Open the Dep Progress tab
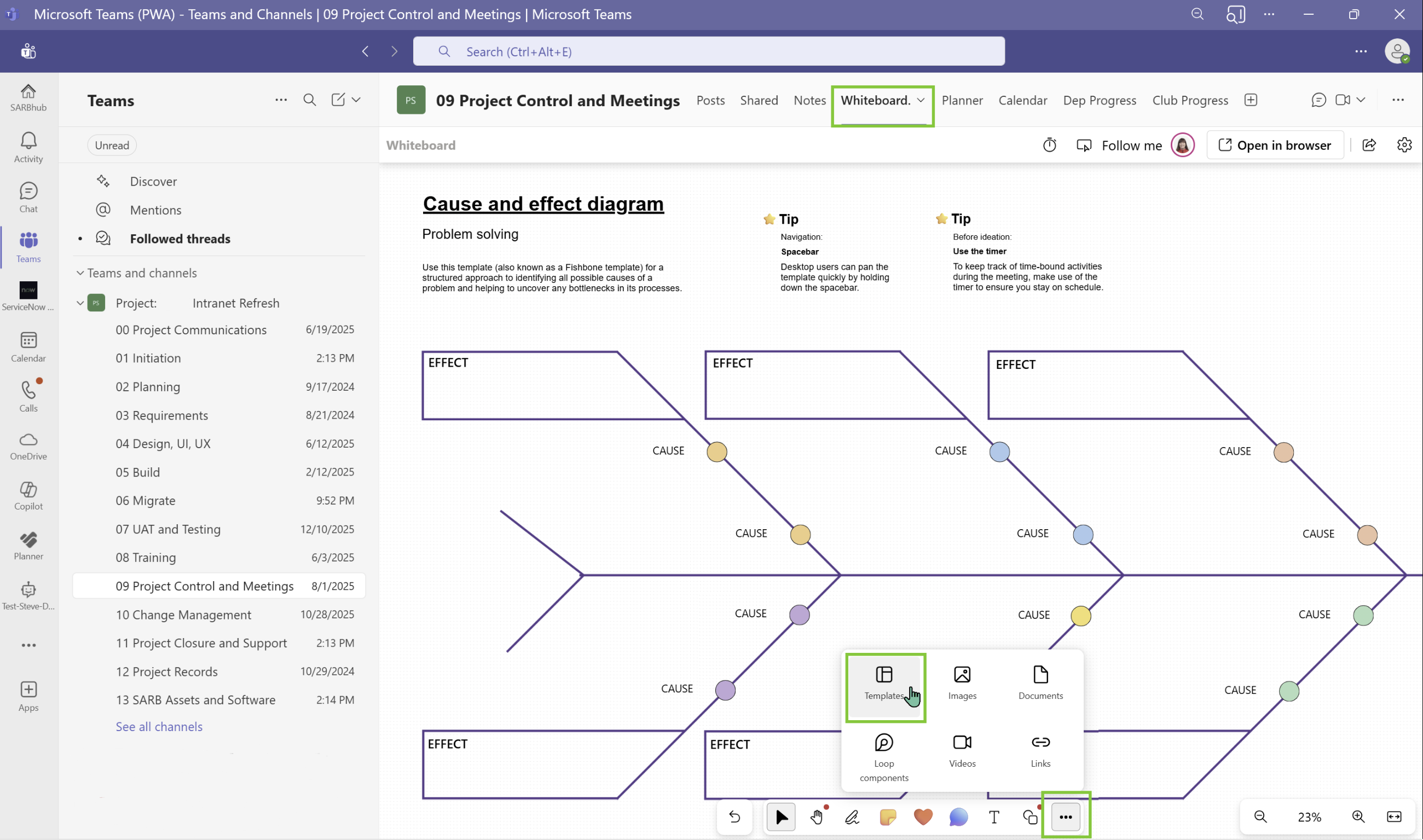Screen dimensions: 1423x840 (x=1099, y=100)
